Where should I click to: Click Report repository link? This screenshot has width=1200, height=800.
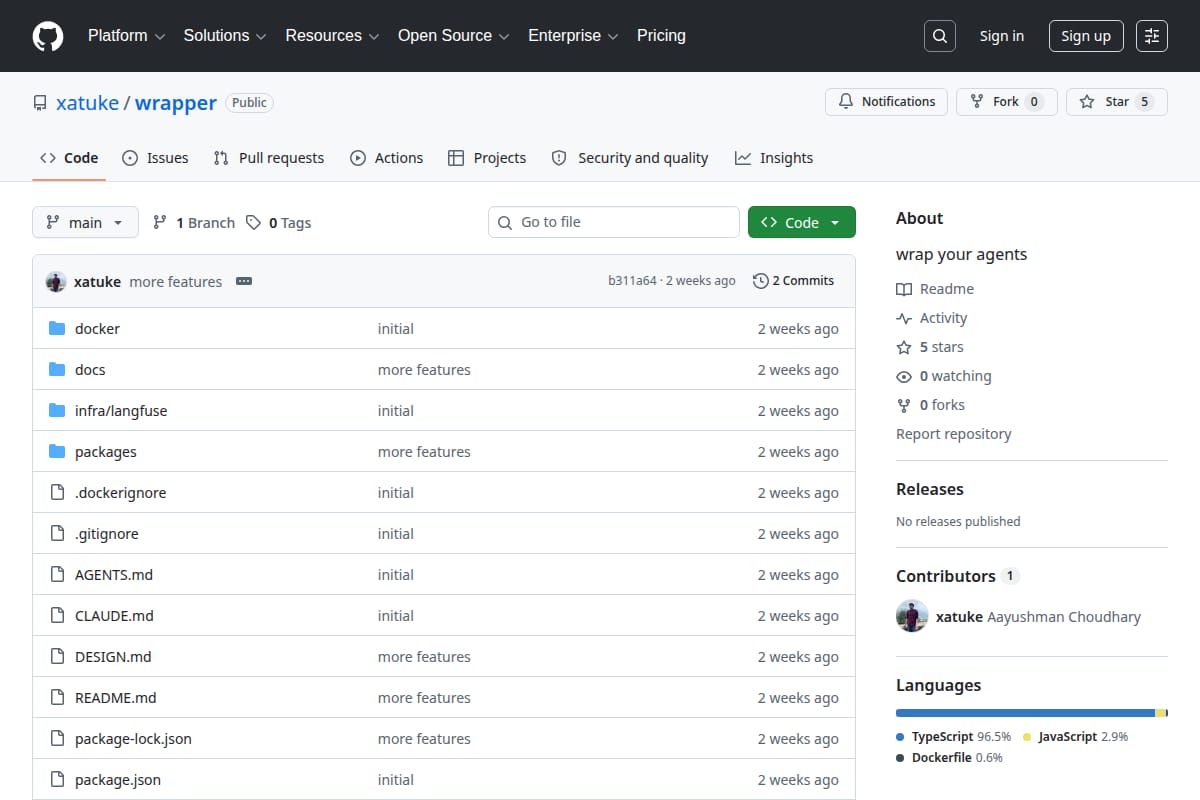[x=954, y=434]
